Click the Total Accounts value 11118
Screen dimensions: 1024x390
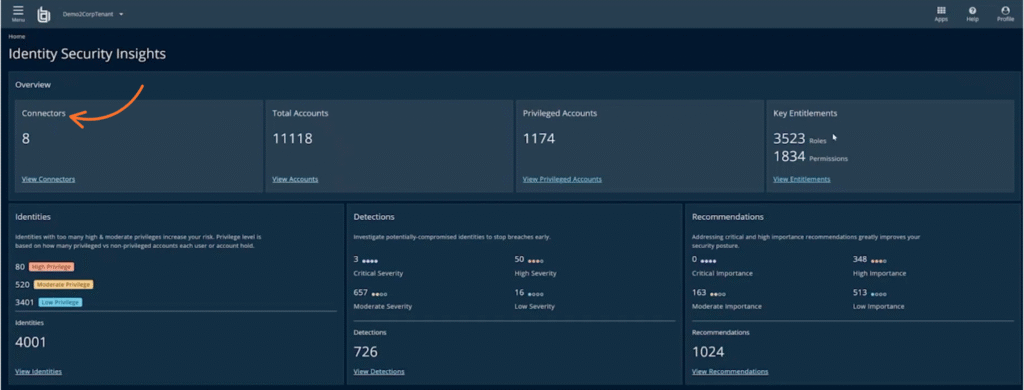(292, 138)
